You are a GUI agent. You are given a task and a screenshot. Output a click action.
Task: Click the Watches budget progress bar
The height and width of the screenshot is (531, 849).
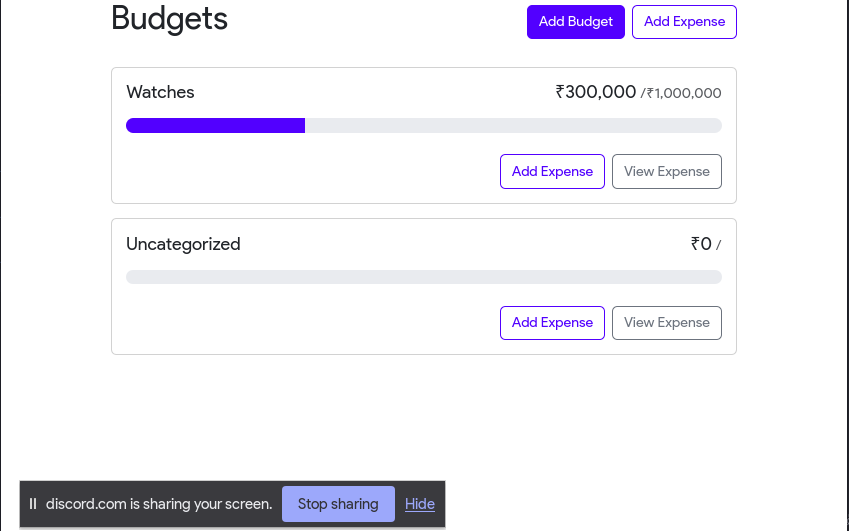click(423, 125)
